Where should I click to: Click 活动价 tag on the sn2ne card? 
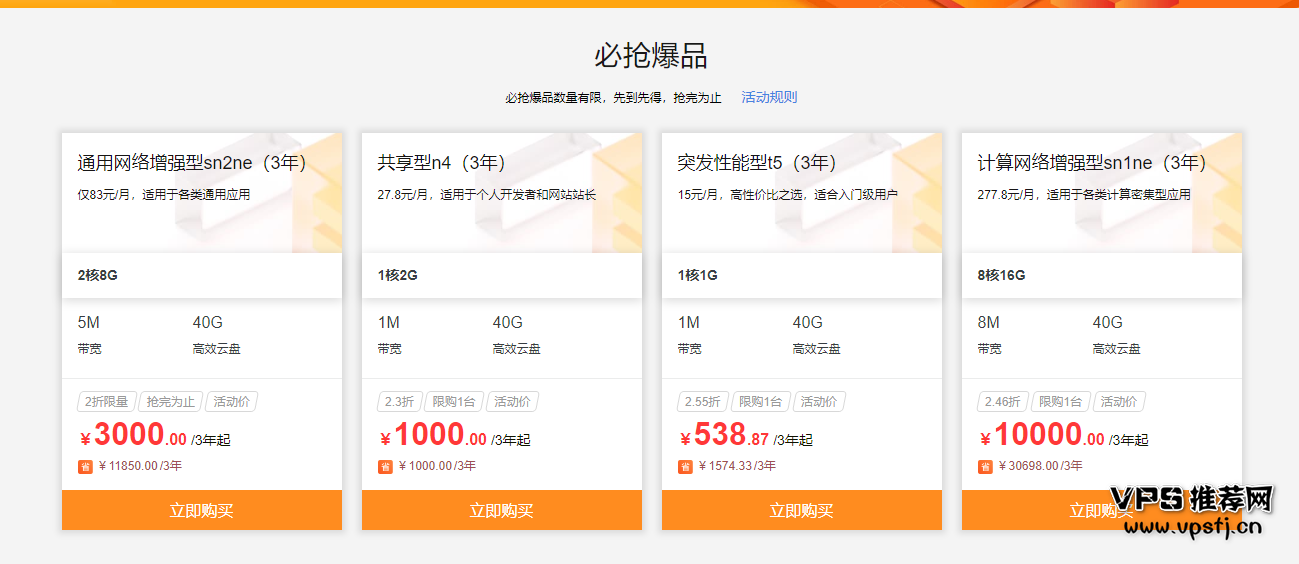(x=231, y=402)
